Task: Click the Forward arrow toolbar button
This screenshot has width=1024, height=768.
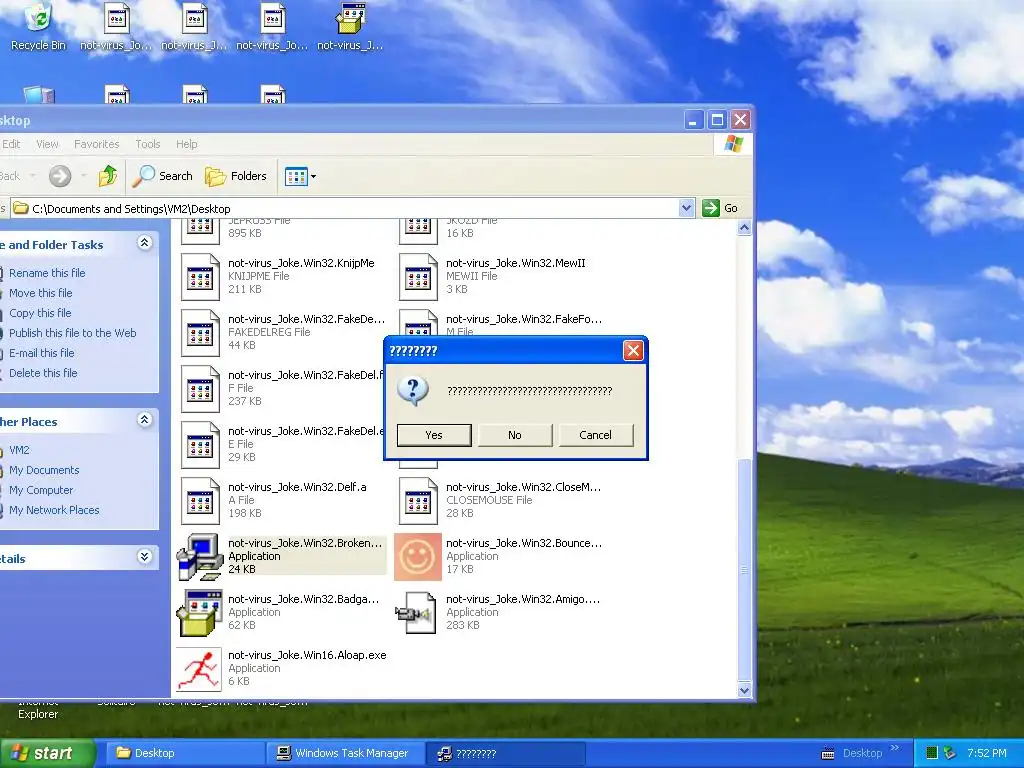Action: click(x=60, y=176)
